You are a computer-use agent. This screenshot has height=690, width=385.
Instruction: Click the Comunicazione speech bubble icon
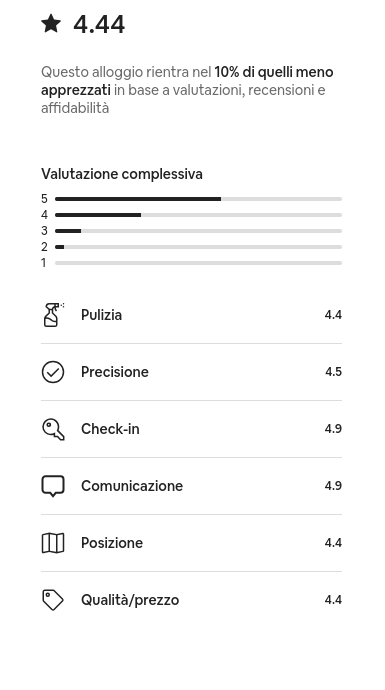click(53, 486)
